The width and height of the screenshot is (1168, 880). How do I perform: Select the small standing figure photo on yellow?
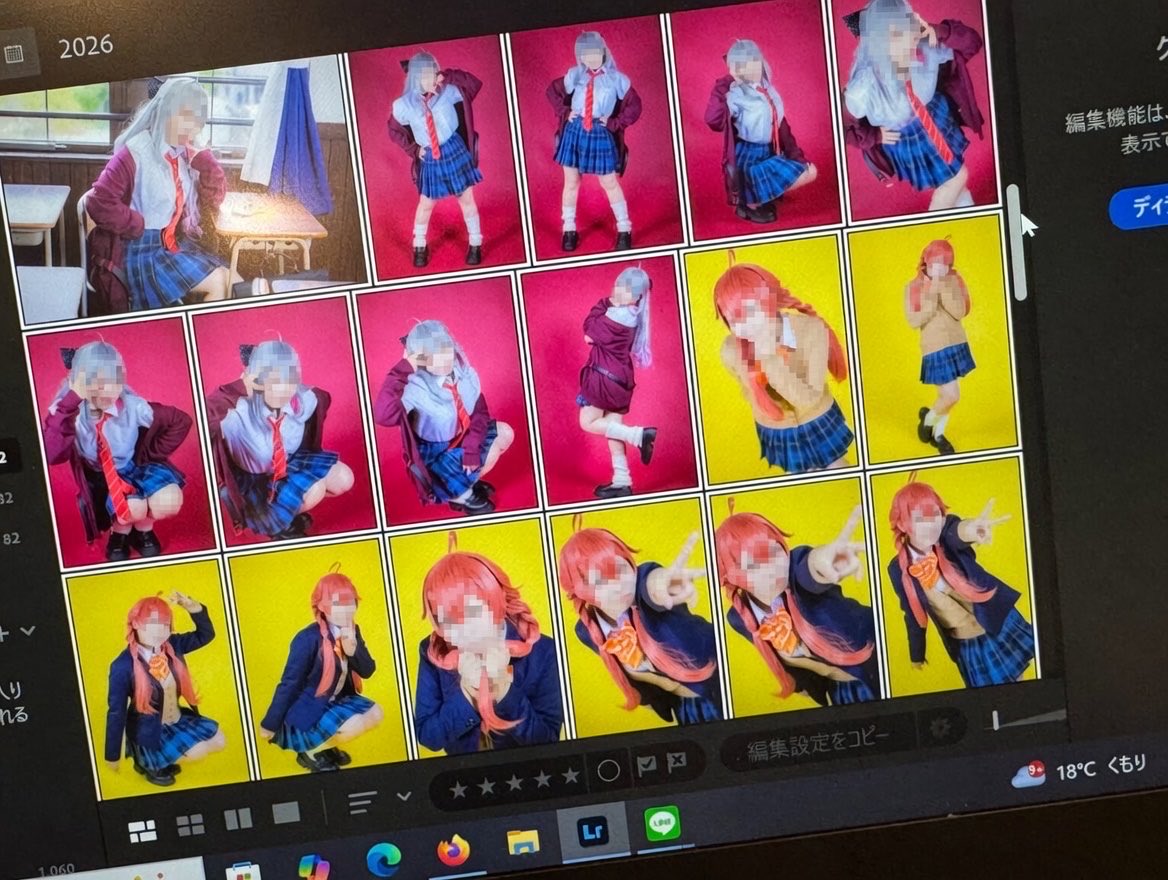point(933,339)
